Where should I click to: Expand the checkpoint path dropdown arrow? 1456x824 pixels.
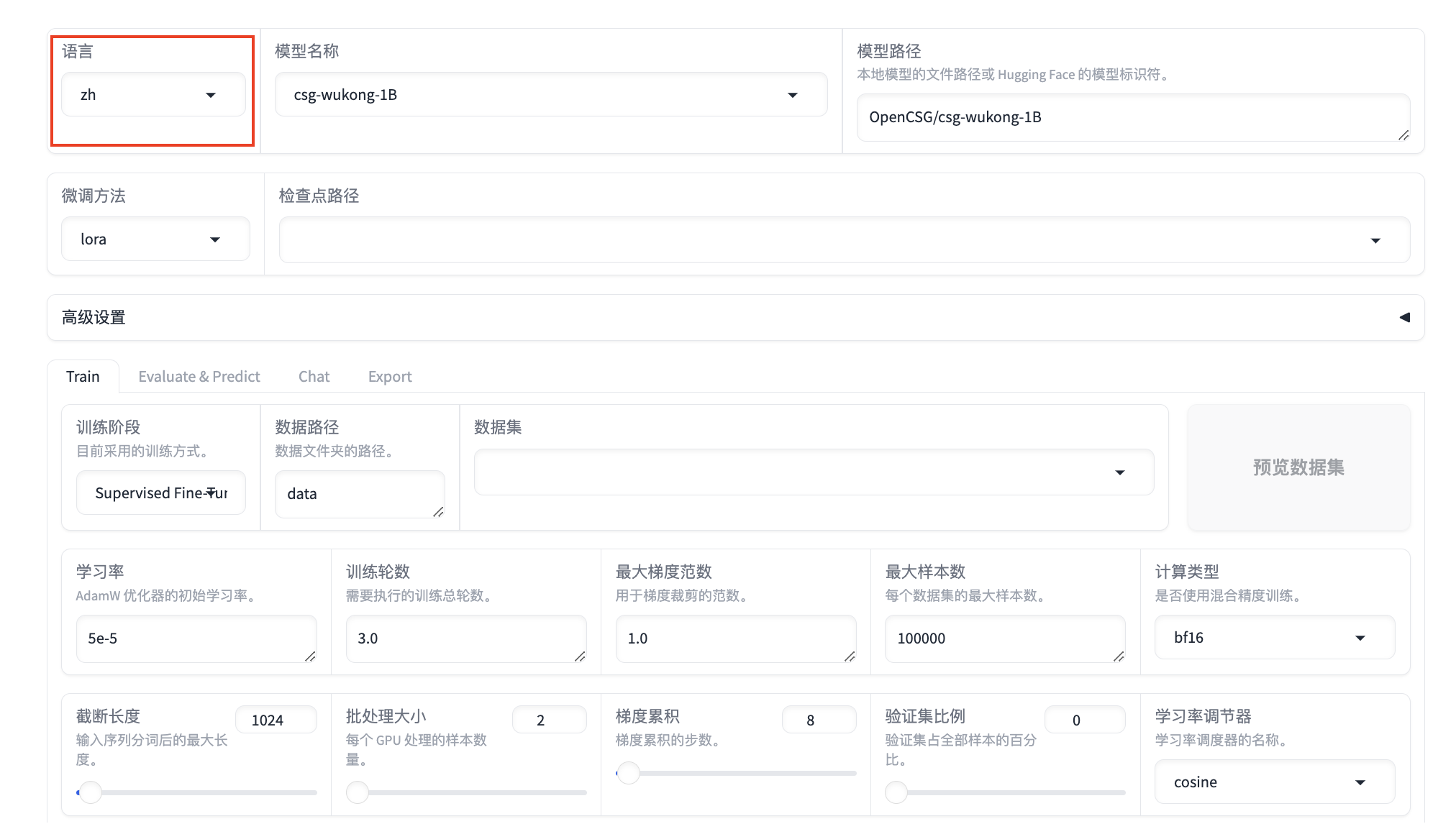(x=1375, y=240)
